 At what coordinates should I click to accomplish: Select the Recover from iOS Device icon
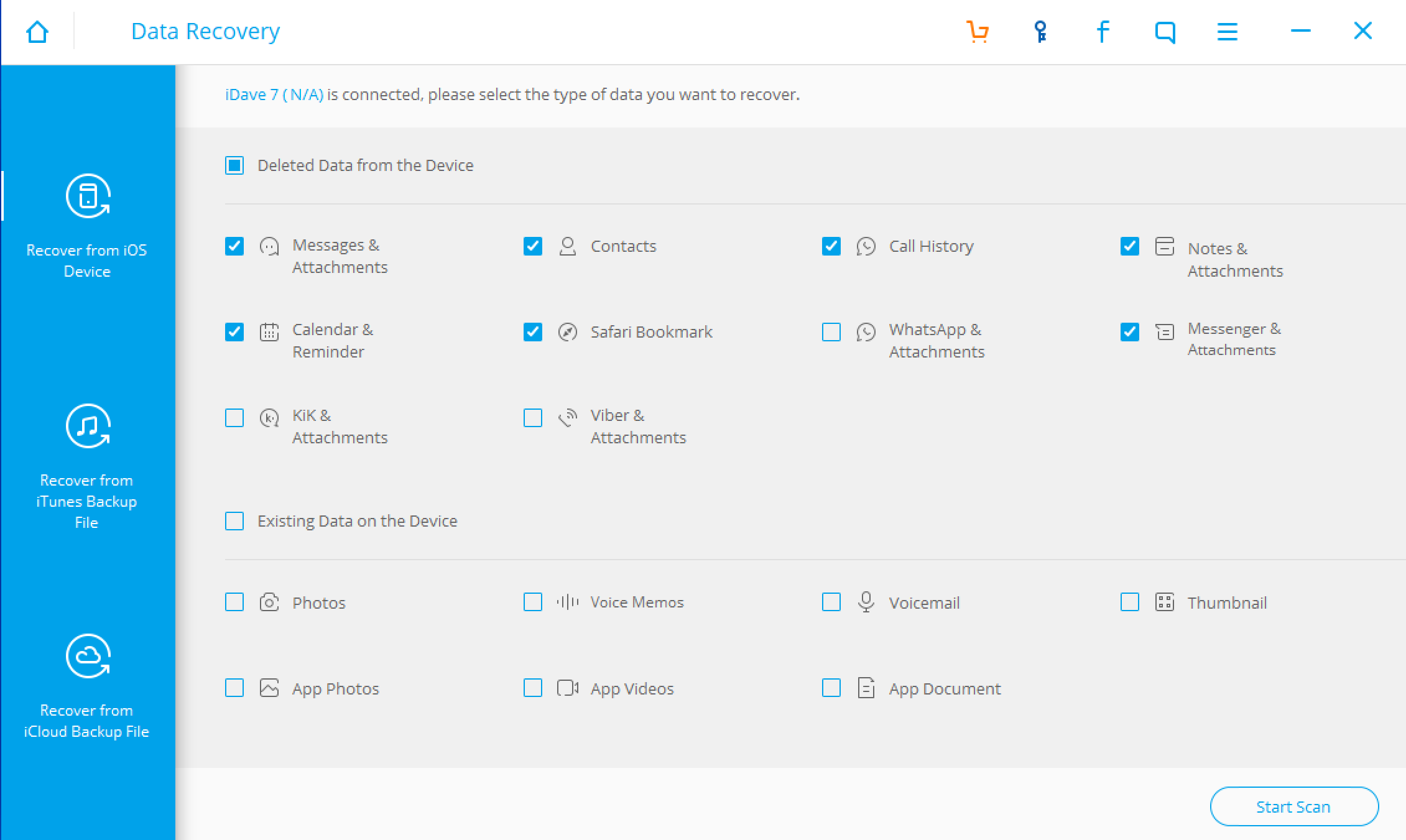pyautogui.click(x=88, y=196)
